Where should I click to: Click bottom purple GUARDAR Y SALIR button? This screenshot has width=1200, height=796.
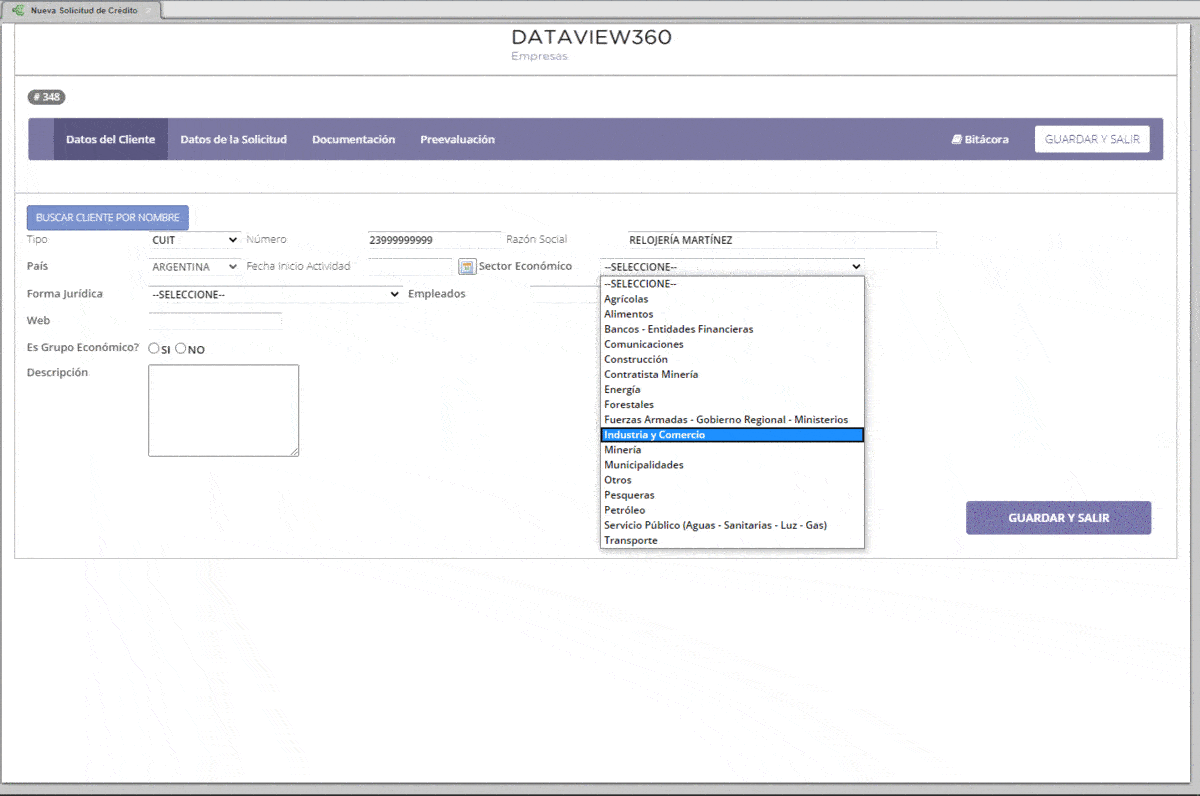click(x=1058, y=518)
